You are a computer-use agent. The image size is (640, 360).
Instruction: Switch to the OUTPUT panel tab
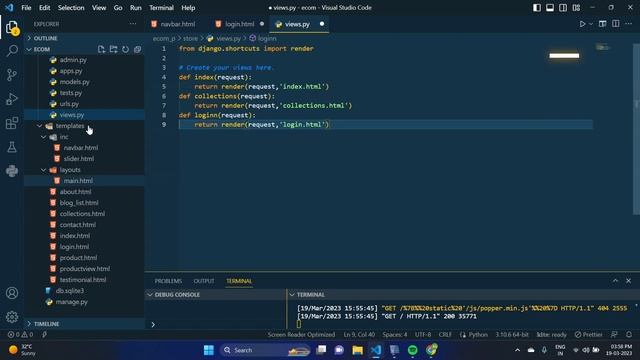[204, 281]
